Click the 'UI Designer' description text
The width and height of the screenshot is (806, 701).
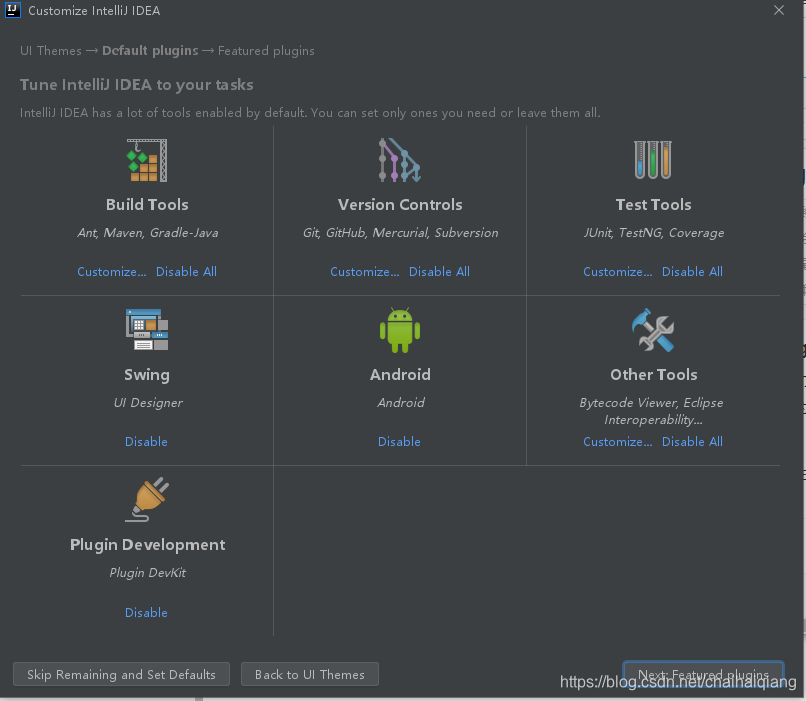(148, 403)
